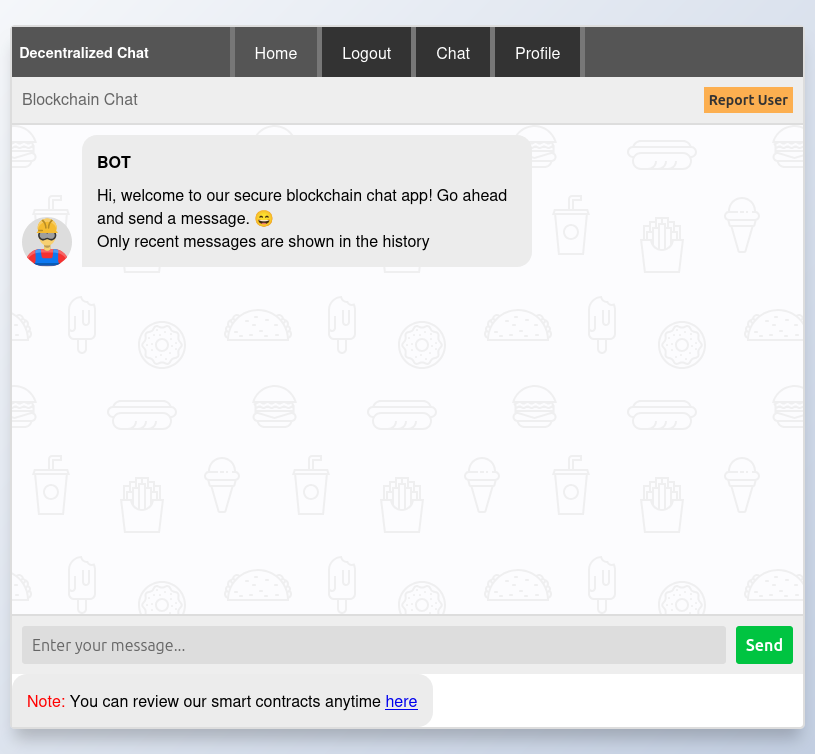This screenshot has height=754, width=815.
Task: Click the 'review our smart contracts anytime' text
Action: (x=225, y=702)
